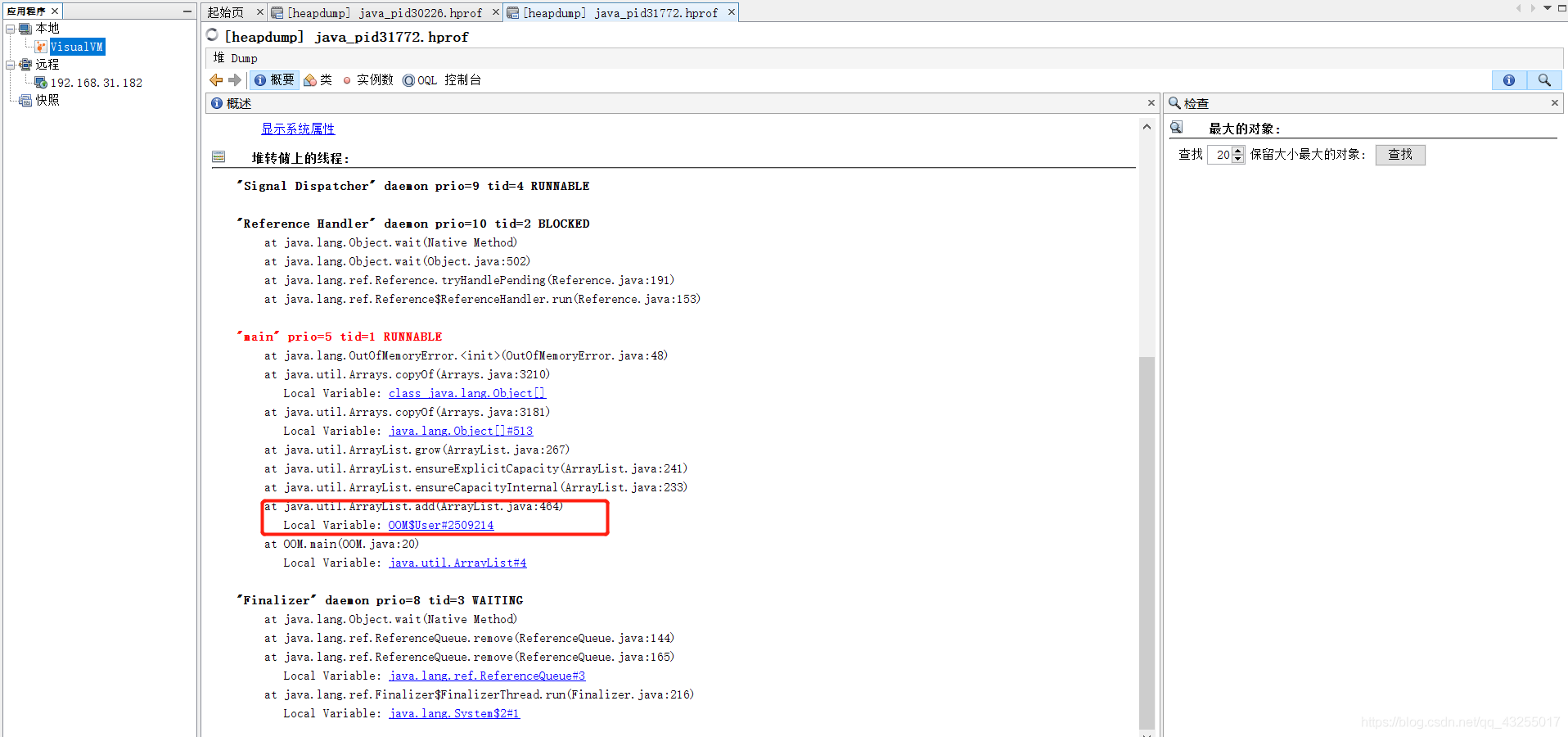Switch to the 类 classes view

(318, 79)
